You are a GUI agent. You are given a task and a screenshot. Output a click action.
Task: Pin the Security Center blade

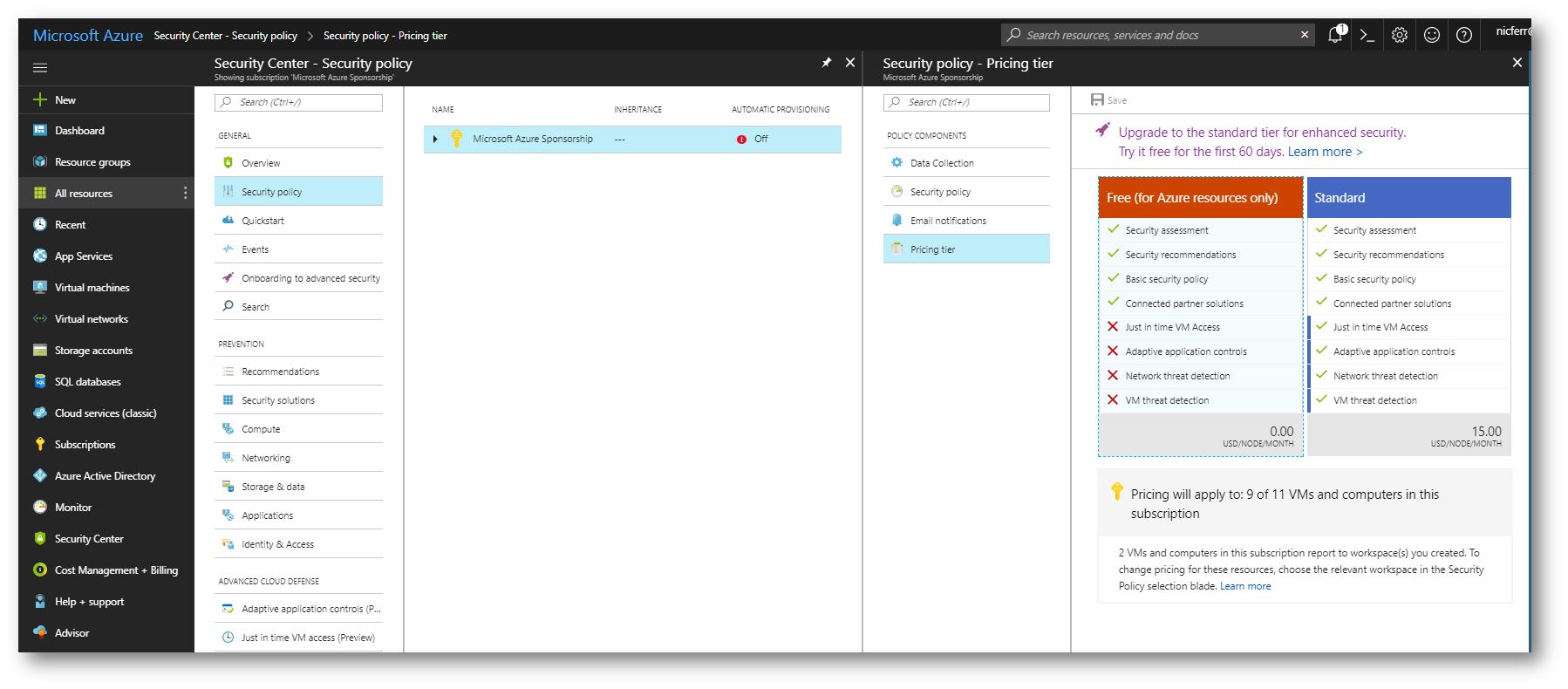(826, 63)
